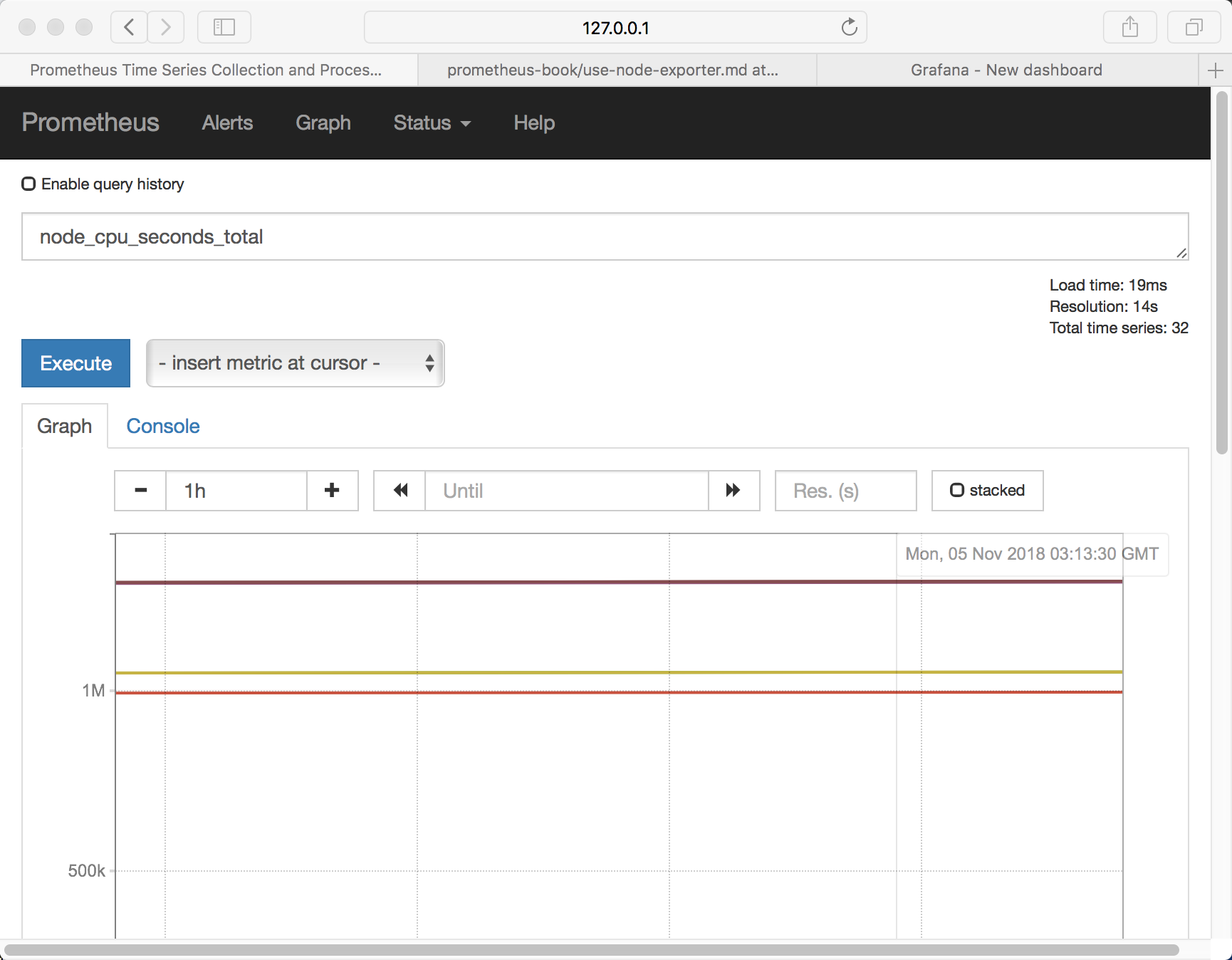1232x960 pixels.
Task: Fast-forward the graph end time
Action: click(x=734, y=491)
